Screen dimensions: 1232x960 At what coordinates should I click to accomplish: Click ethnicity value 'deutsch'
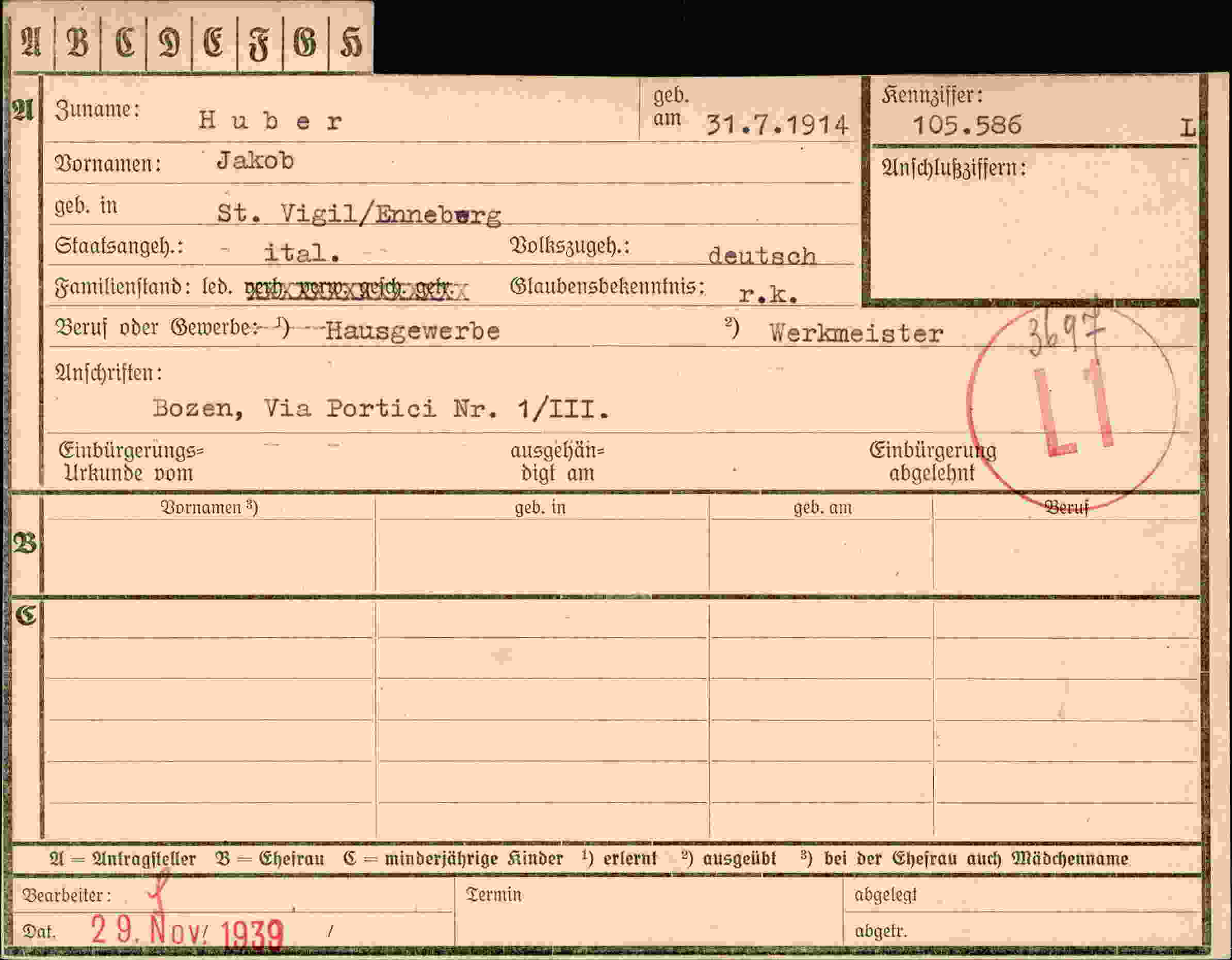point(762,256)
